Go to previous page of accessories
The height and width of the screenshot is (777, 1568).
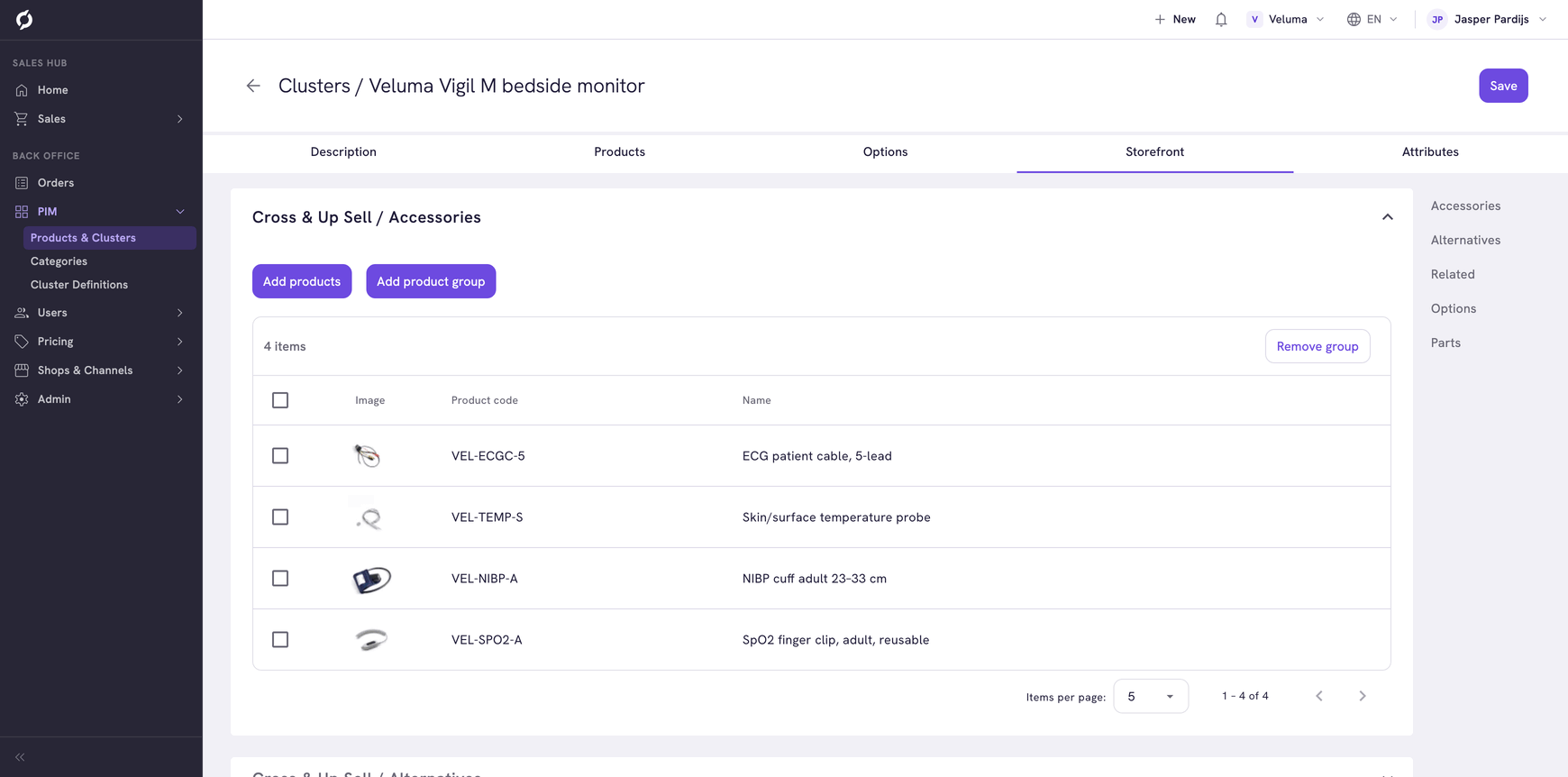tap(1319, 696)
